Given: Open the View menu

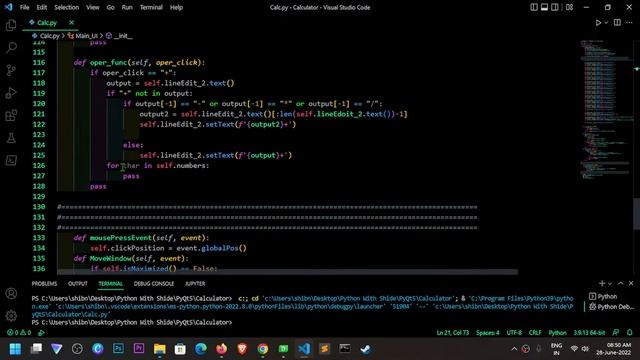Looking at the screenshot, I should [x=93, y=7].
